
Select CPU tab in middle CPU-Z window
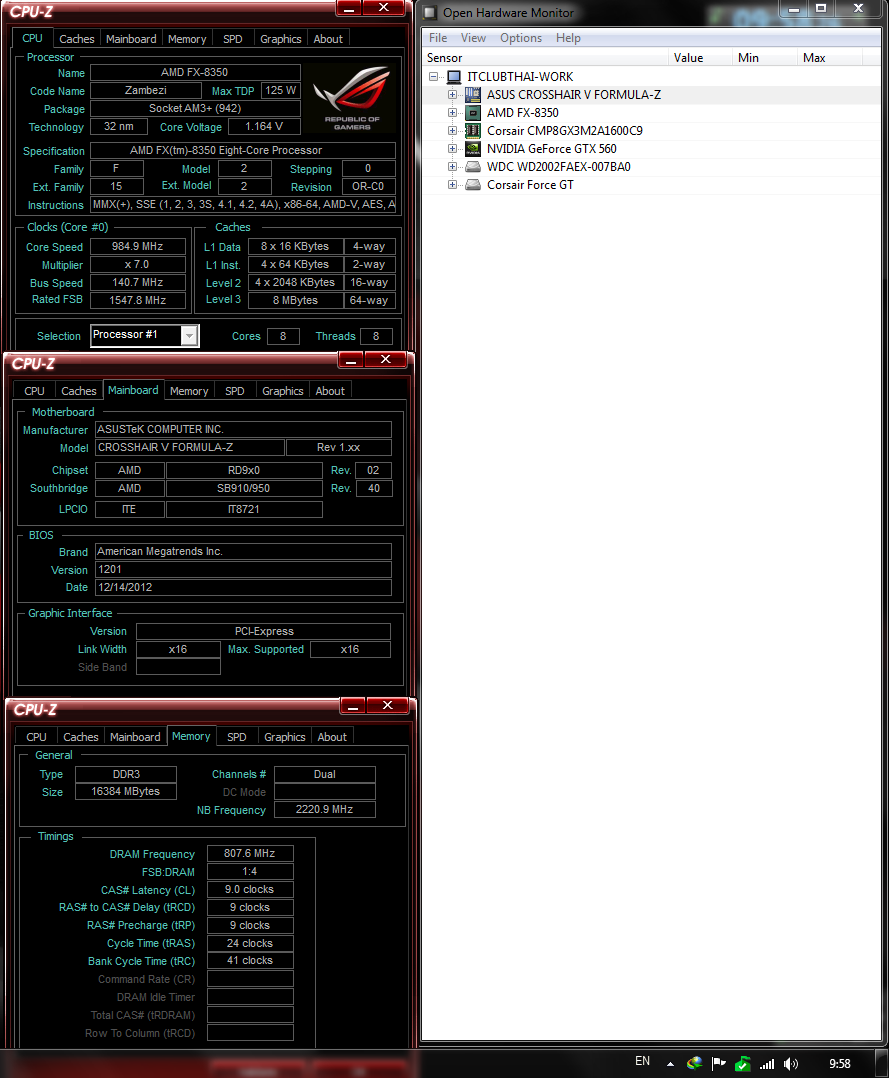pyautogui.click(x=34, y=391)
